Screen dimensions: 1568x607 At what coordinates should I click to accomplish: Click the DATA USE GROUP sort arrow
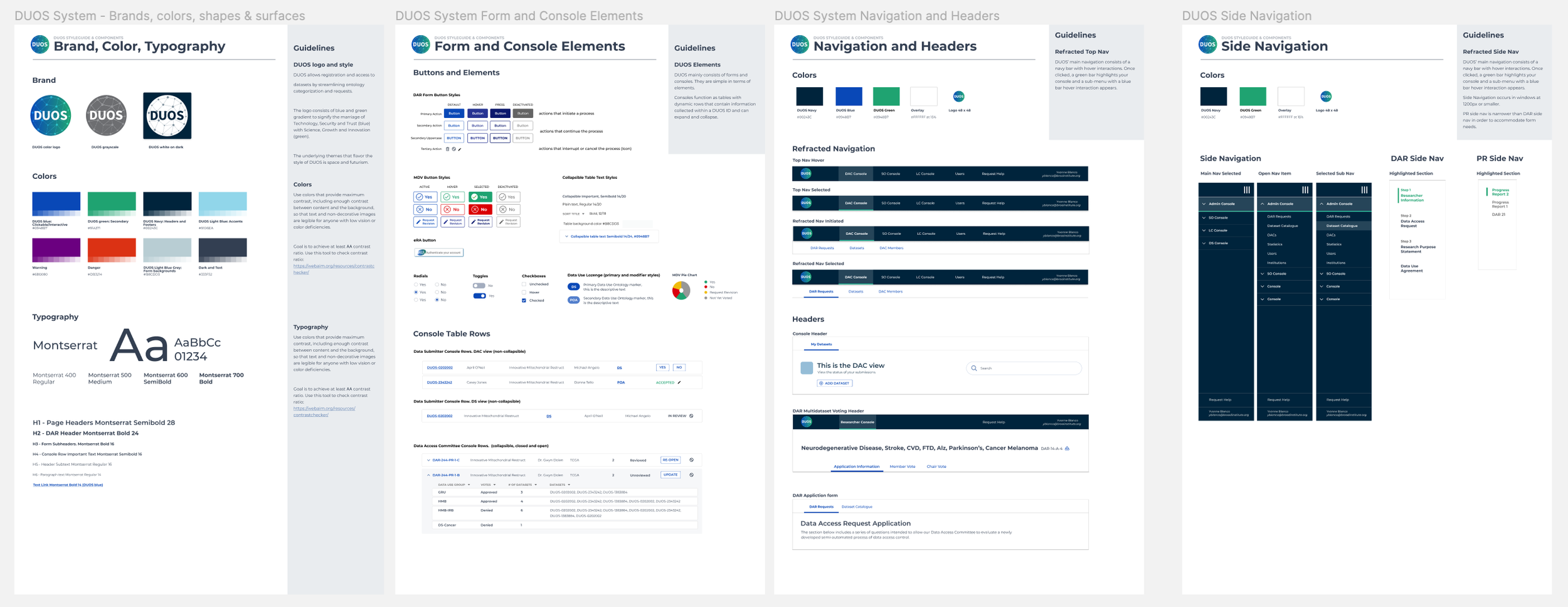point(469,485)
